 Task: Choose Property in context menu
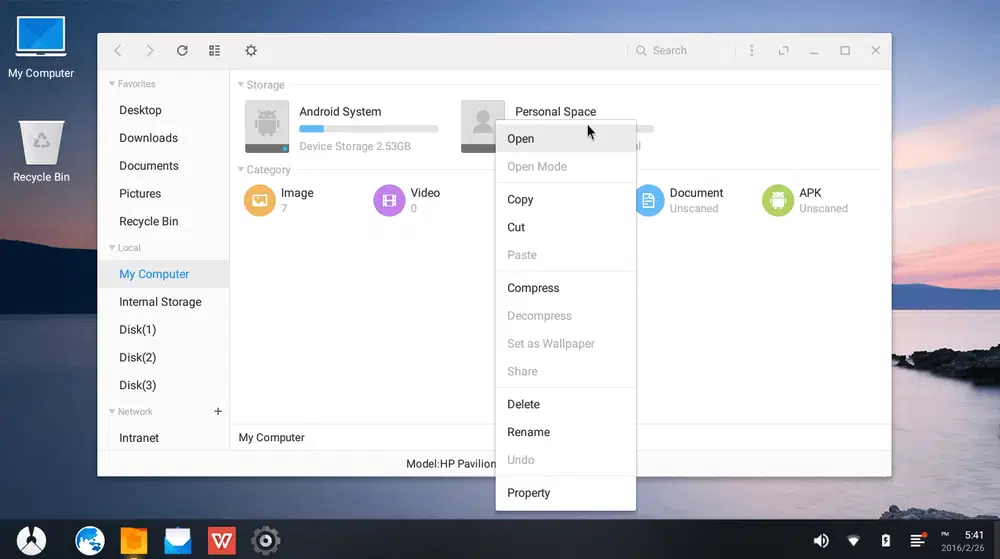[x=566, y=493]
